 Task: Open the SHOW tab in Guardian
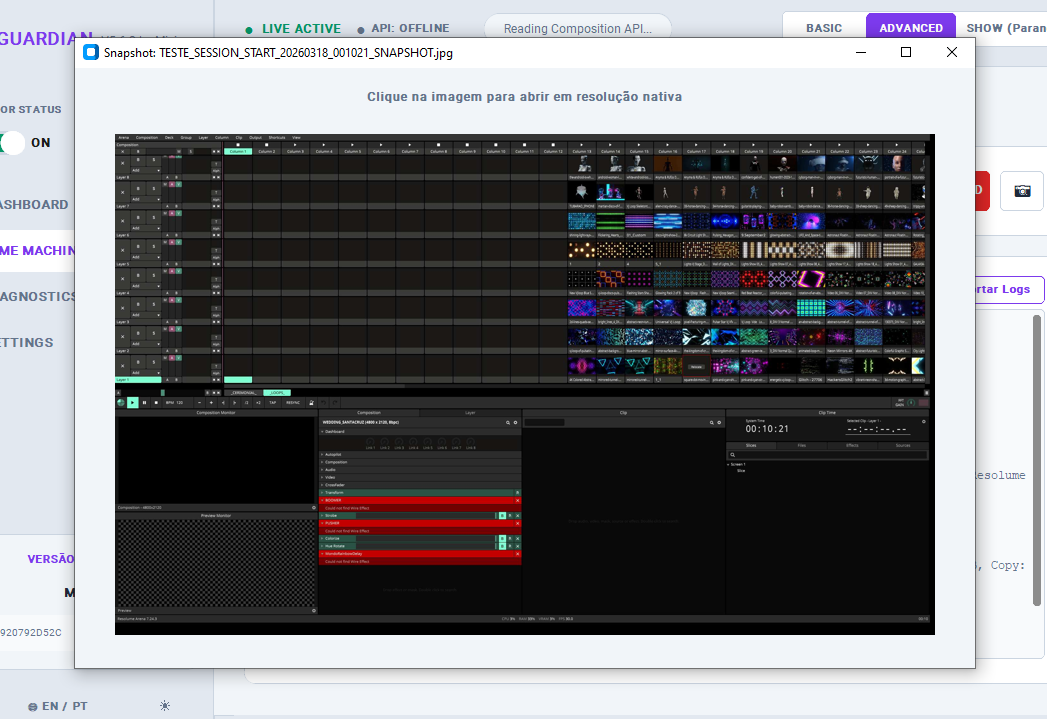tap(1006, 28)
